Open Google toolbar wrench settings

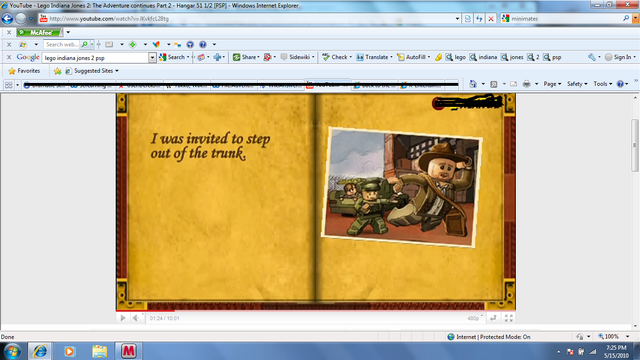[592, 57]
